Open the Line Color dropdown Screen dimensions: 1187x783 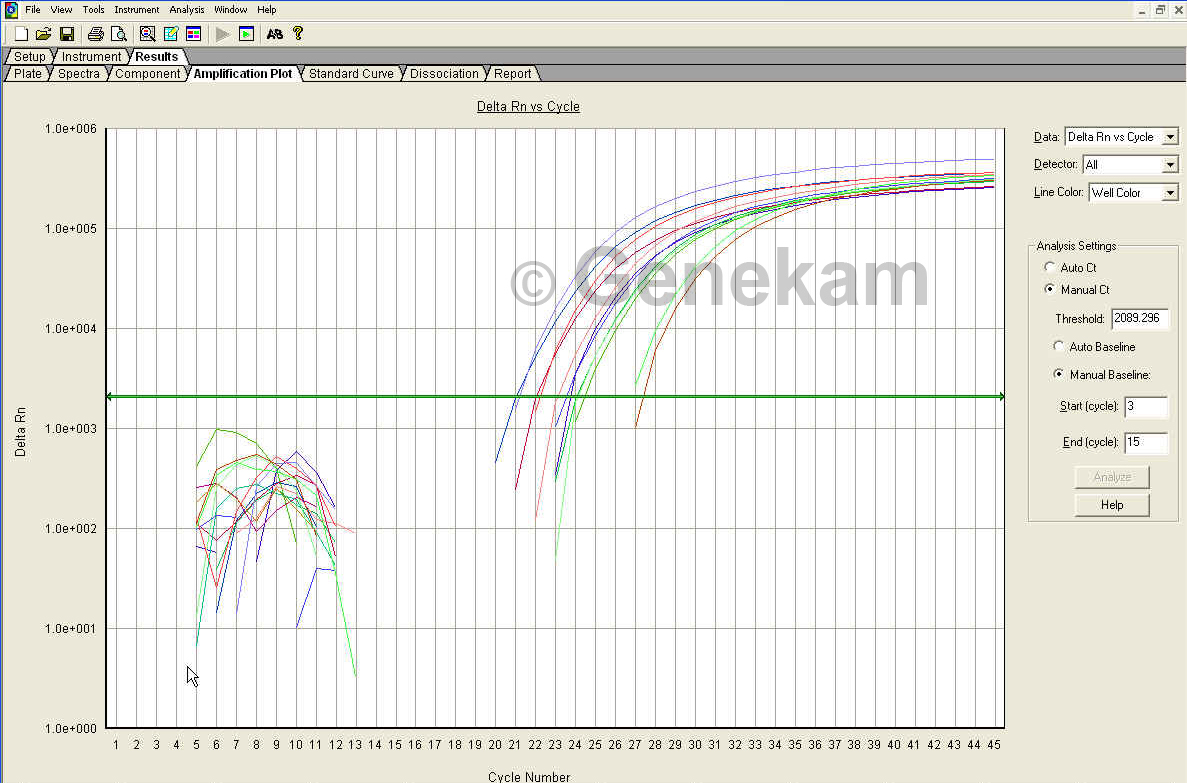[x=1170, y=192]
